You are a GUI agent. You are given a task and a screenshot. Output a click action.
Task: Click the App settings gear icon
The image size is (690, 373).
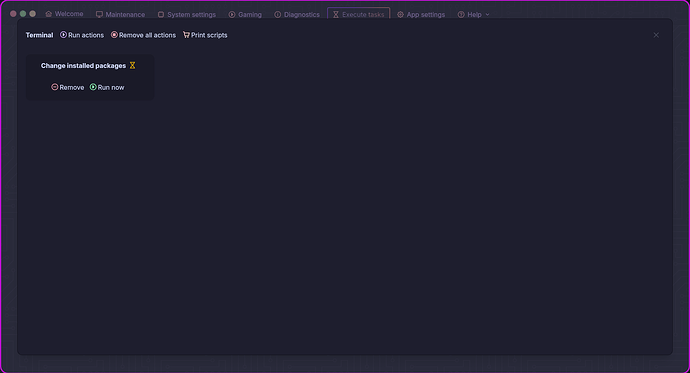coord(400,15)
